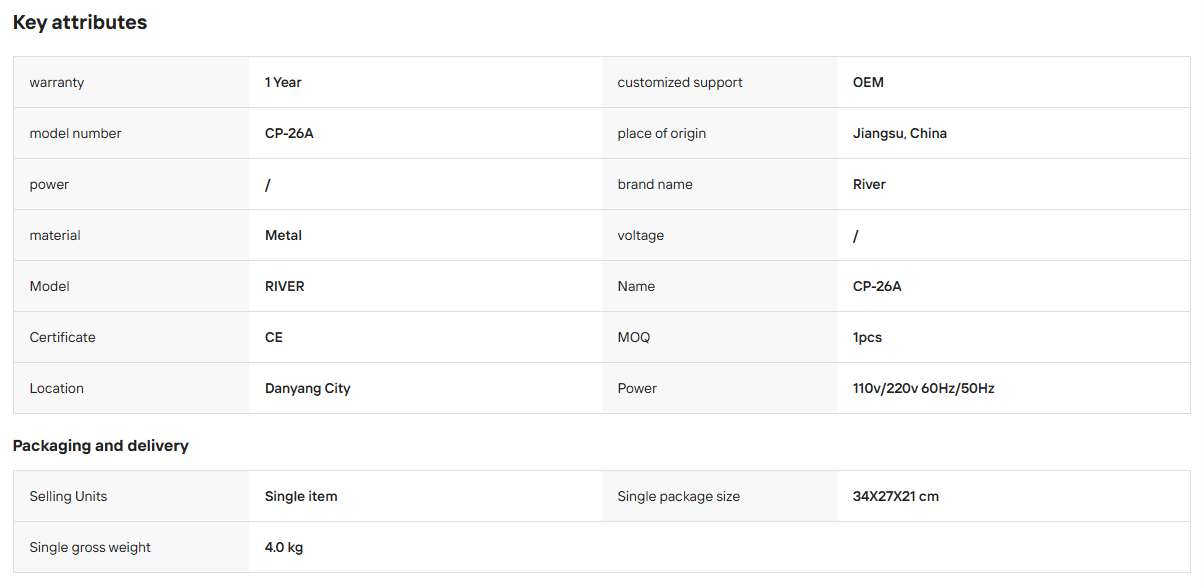Screen dimensions: 1204x586
Task: Select the Location value Danyang City
Action: point(308,388)
